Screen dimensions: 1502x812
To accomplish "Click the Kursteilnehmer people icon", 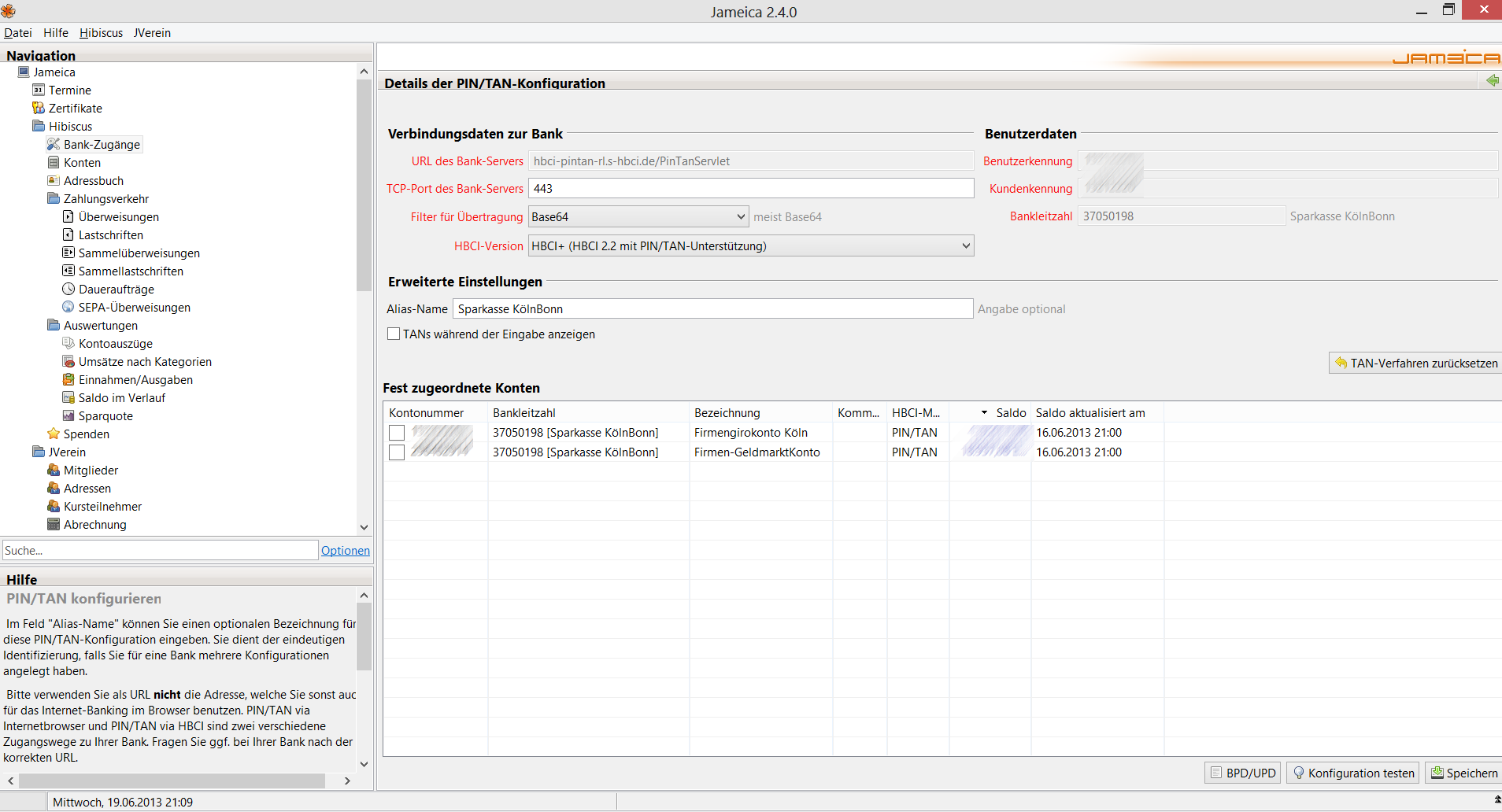I will pos(54,506).
